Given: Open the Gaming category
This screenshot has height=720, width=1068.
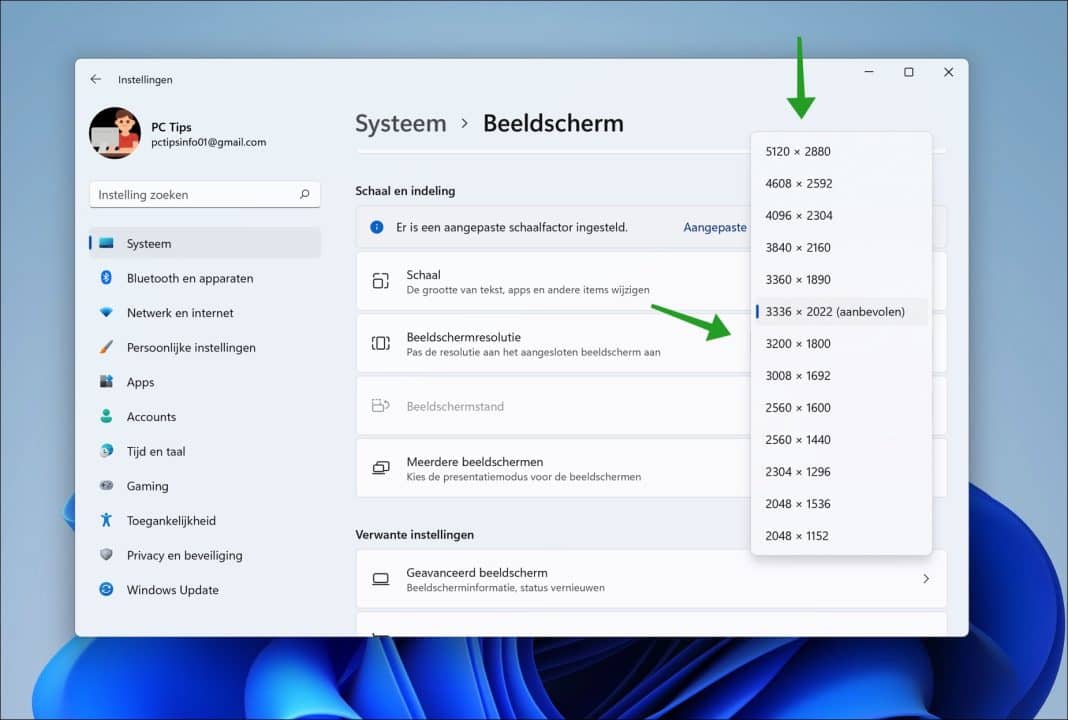Looking at the screenshot, I should click(x=205, y=486).
